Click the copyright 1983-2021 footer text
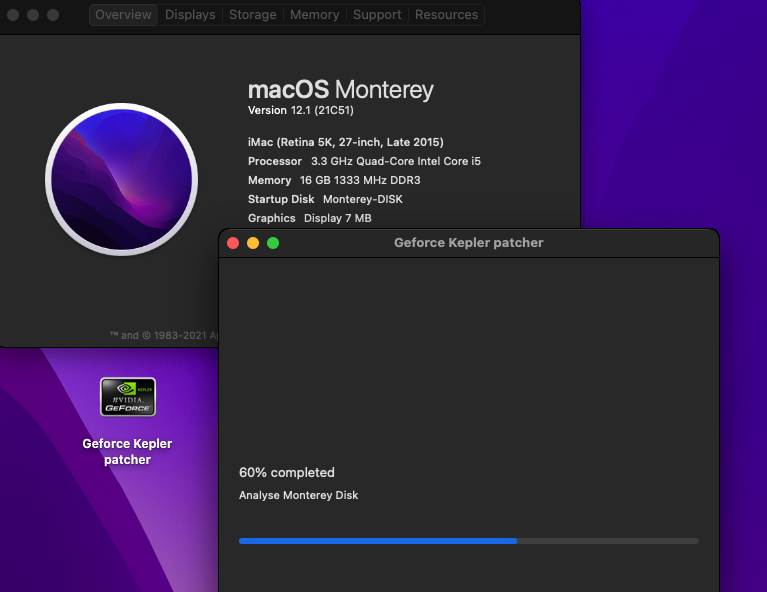Screen dimensions: 767x592 [x=164, y=335]
